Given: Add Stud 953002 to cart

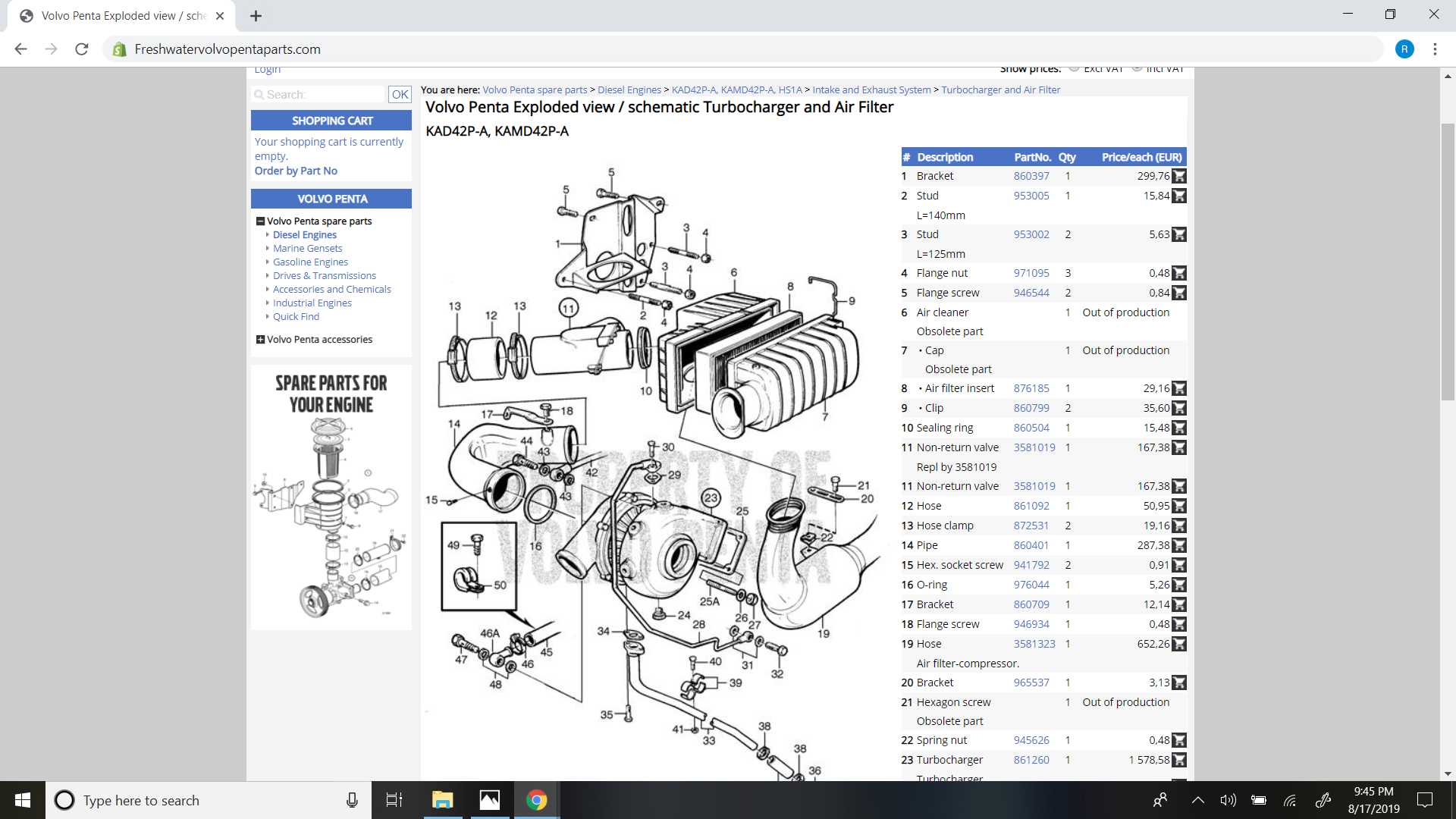Looking at the screenshot, I should [1179, 234].
